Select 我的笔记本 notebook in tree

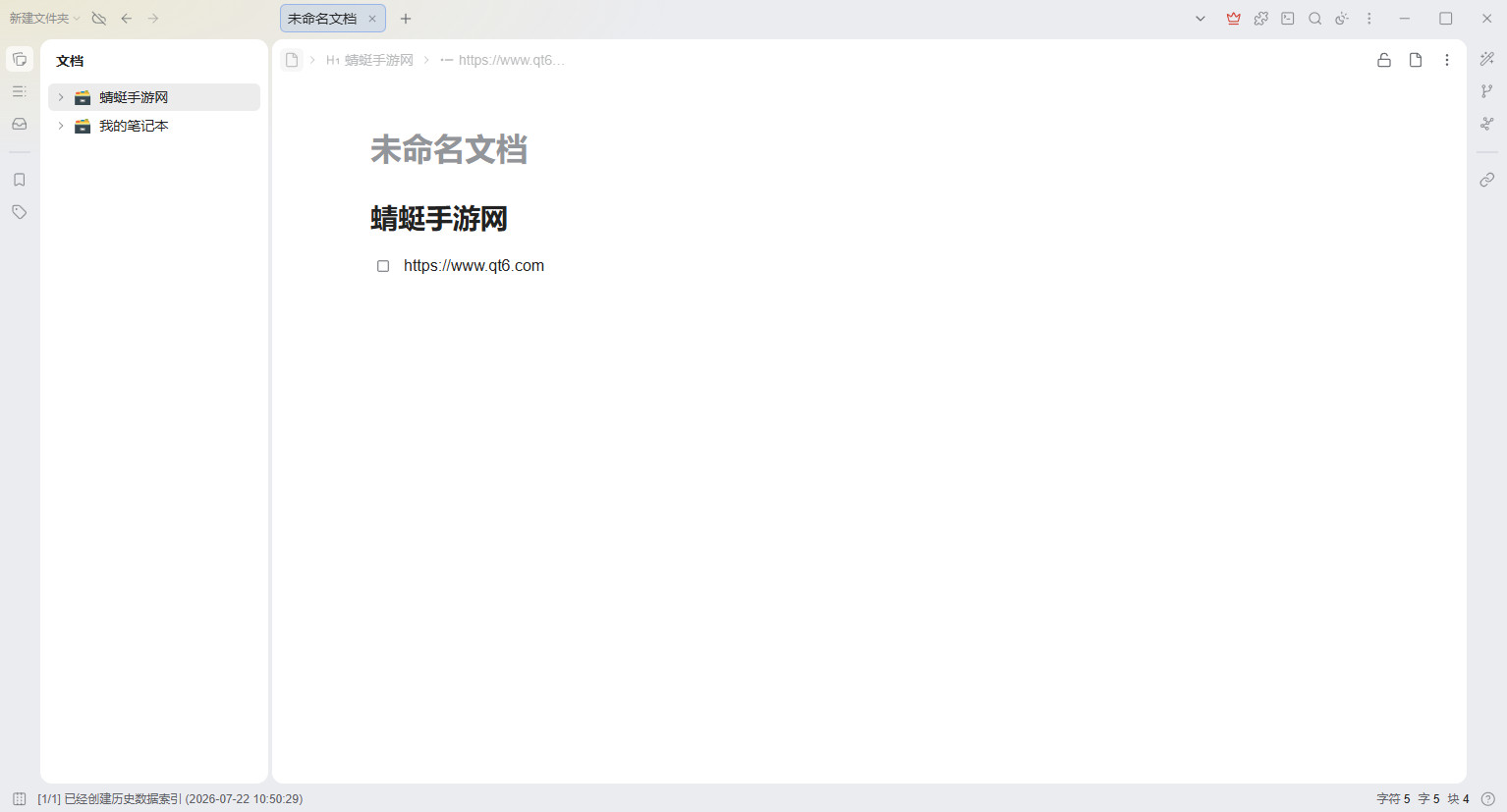tap(154, 126)
